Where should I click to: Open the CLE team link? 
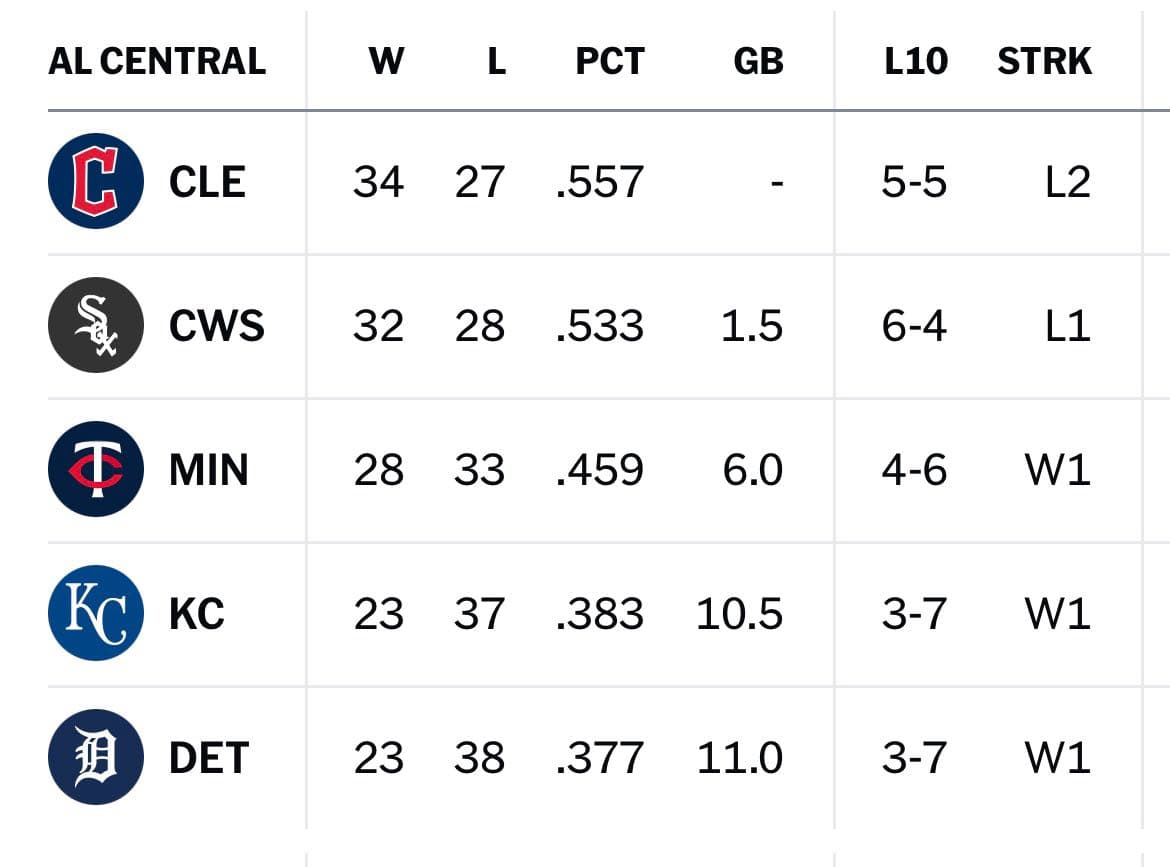point(207,182)
